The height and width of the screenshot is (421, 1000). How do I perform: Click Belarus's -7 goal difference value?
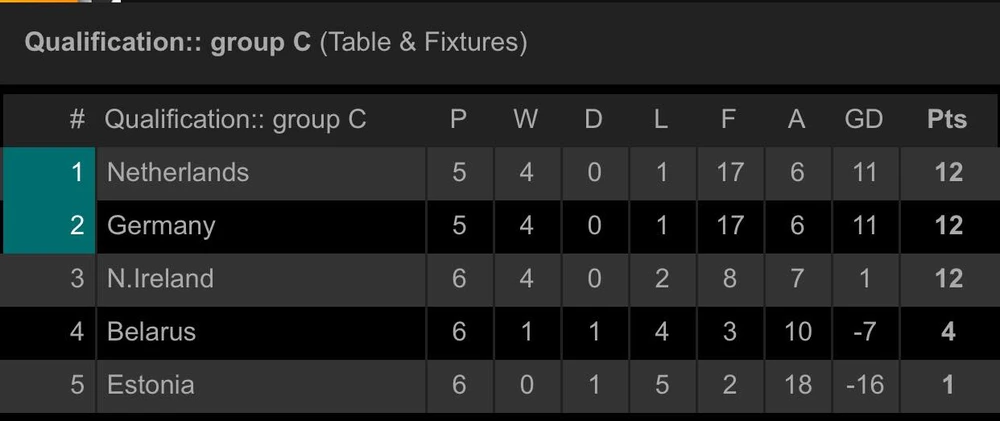click(864, 331)
